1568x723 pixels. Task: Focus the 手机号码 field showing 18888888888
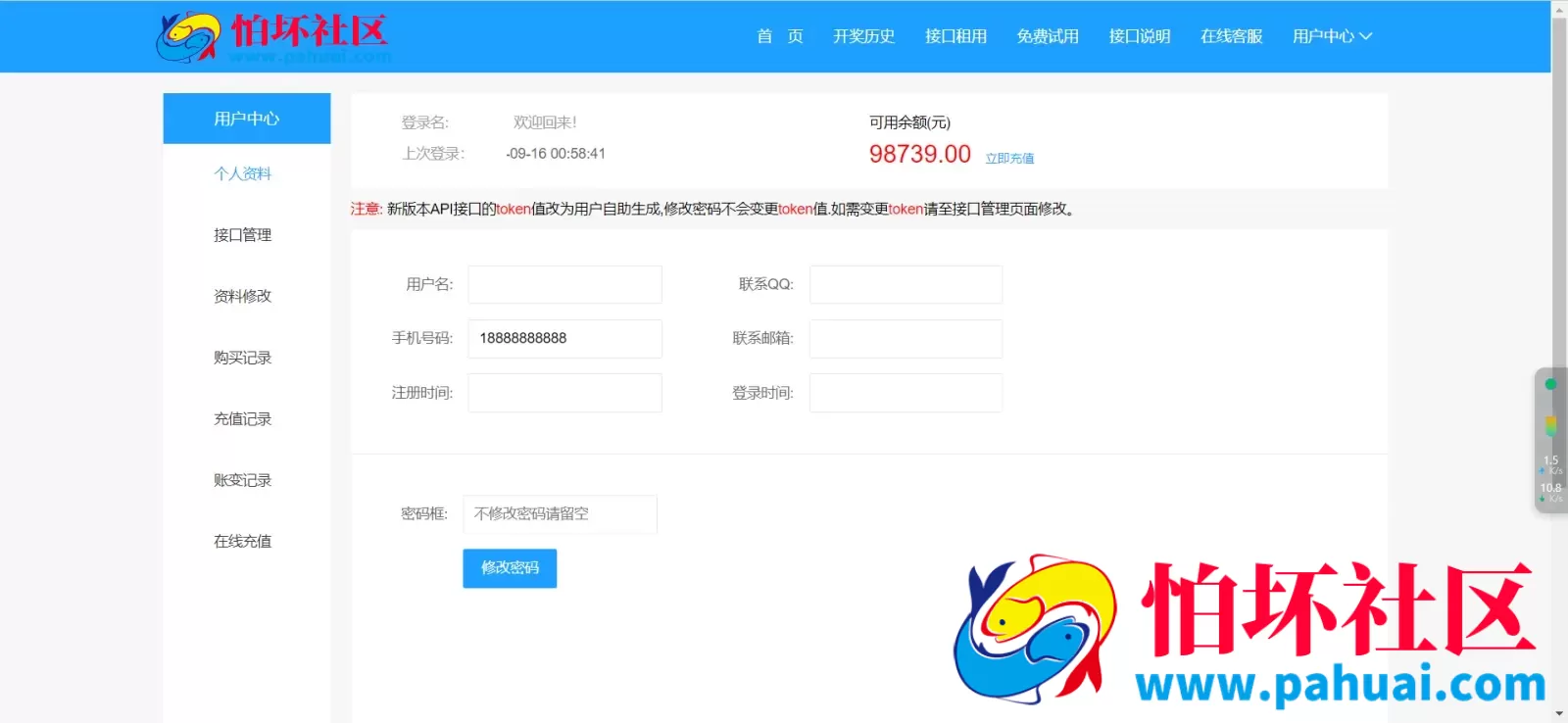click(564, 338)
